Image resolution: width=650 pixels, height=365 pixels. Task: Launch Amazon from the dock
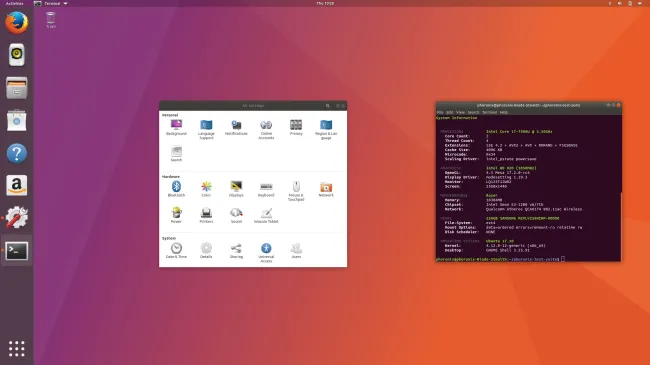pyautogui.click(x=17, y=185)
